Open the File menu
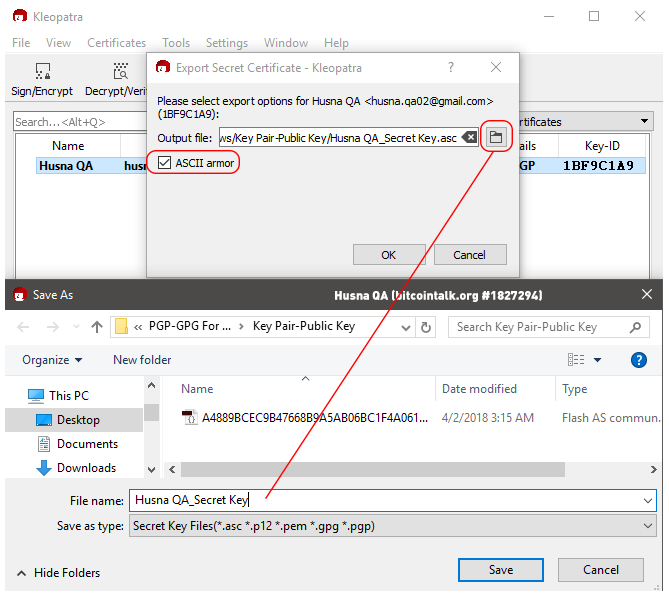 [21, 43]
